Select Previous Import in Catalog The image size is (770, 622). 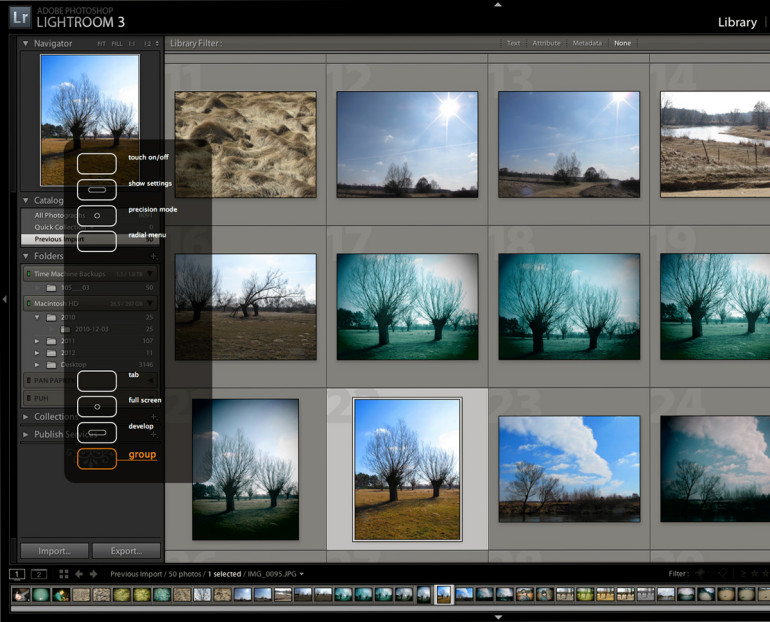click(x=90, y=239)
